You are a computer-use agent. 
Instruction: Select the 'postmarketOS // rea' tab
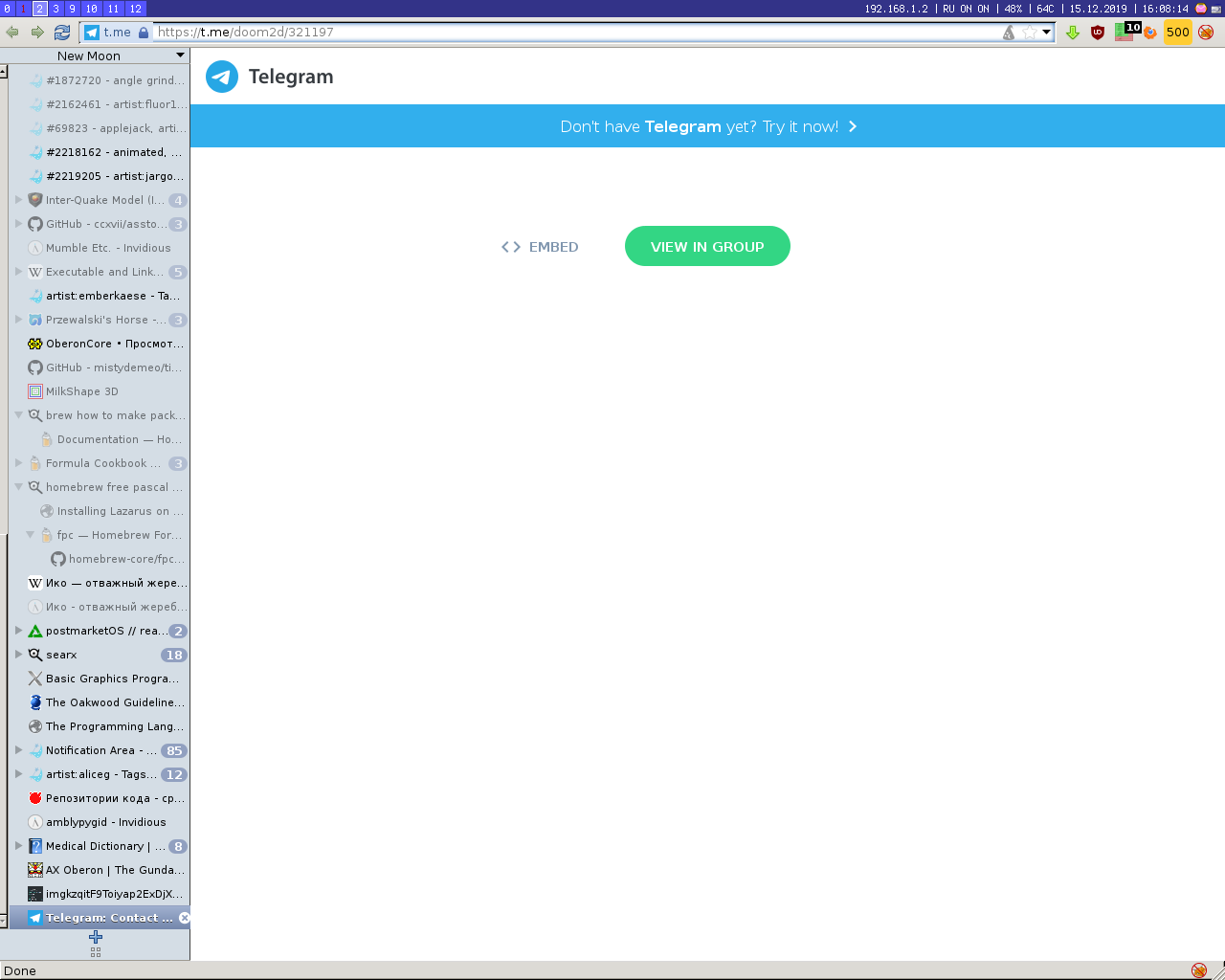pos(100,631)
